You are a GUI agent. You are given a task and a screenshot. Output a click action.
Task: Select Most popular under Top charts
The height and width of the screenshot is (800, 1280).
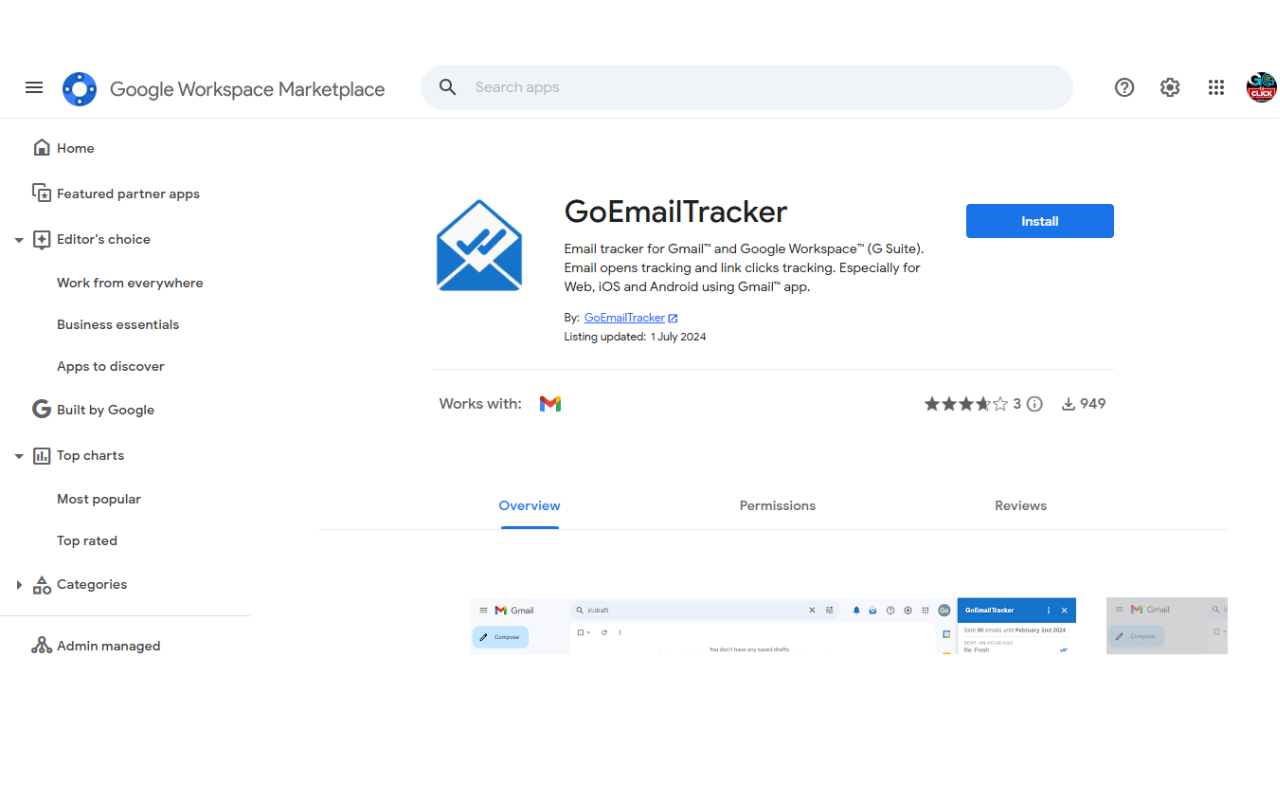(99, 498)
